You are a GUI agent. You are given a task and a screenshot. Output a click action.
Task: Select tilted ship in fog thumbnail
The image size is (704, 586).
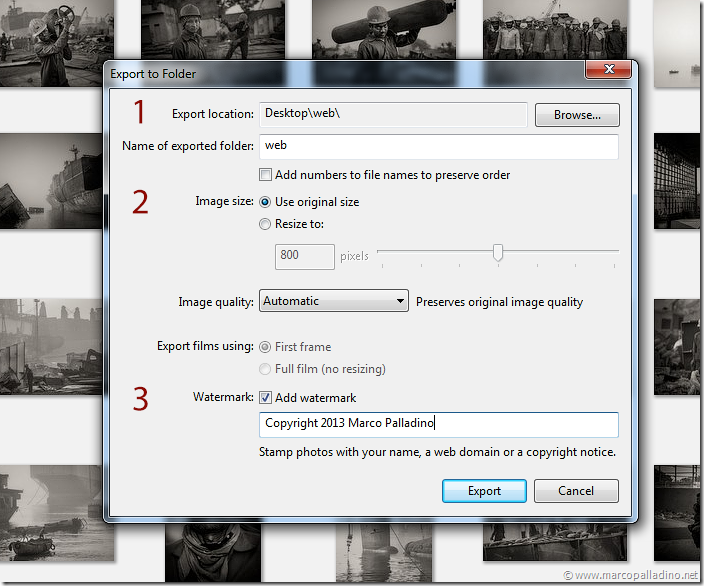52,181
